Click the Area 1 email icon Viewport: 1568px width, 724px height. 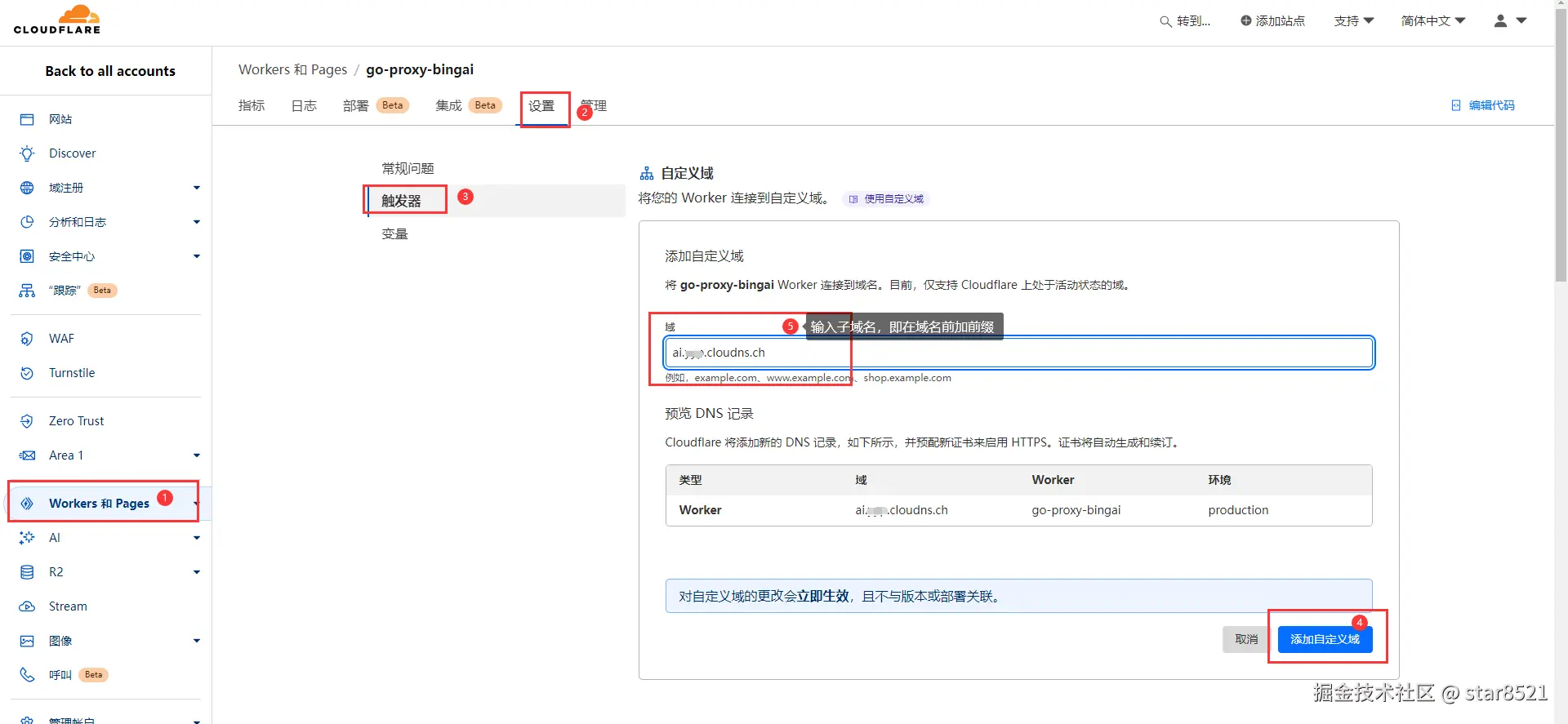coord(27,455)
